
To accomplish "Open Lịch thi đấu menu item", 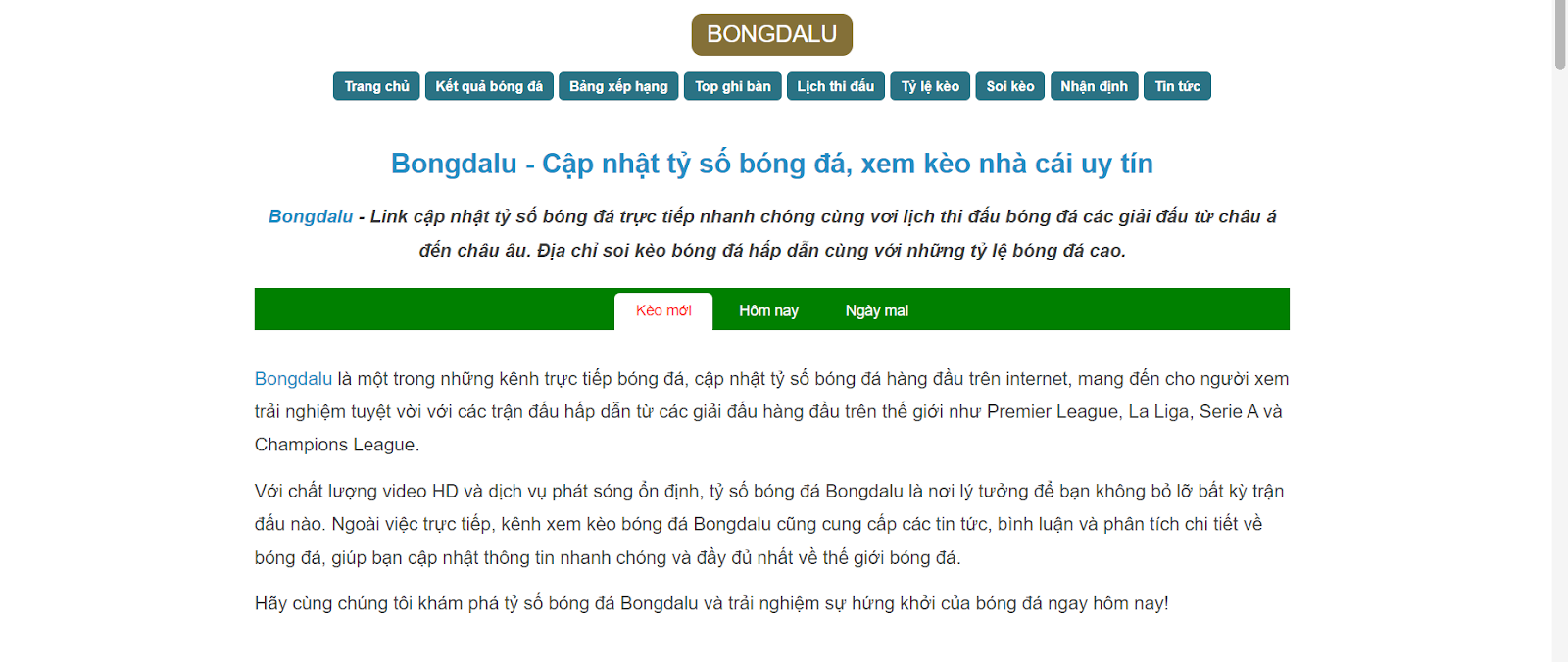I will point(836,86).
